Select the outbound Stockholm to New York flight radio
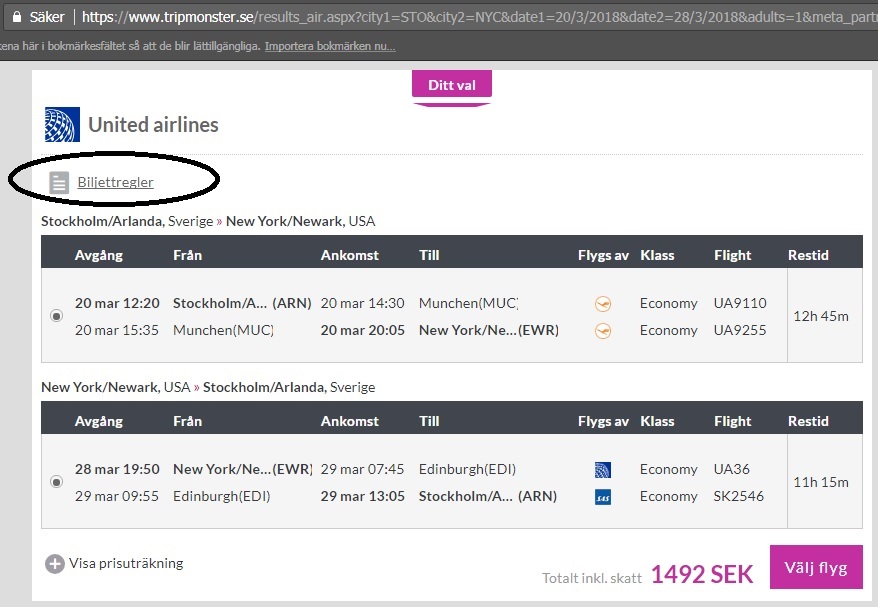Viewport: 878px width, 607px height. pos(57,316)
